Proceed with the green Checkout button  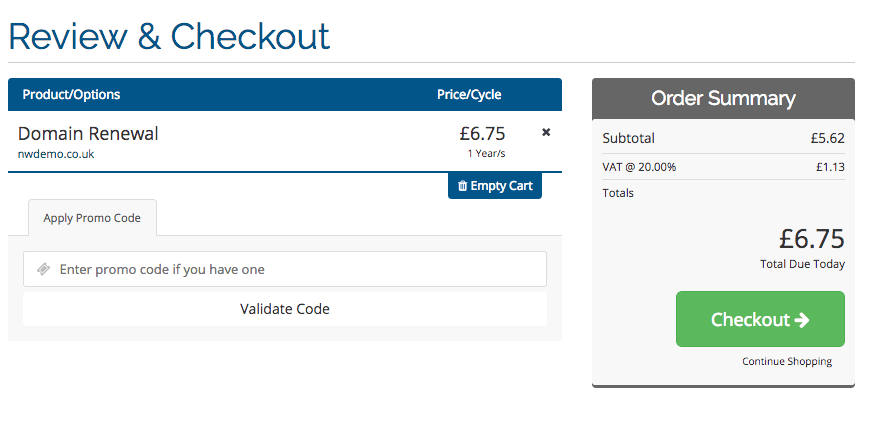pyautogui.click(x=760, y=319)
